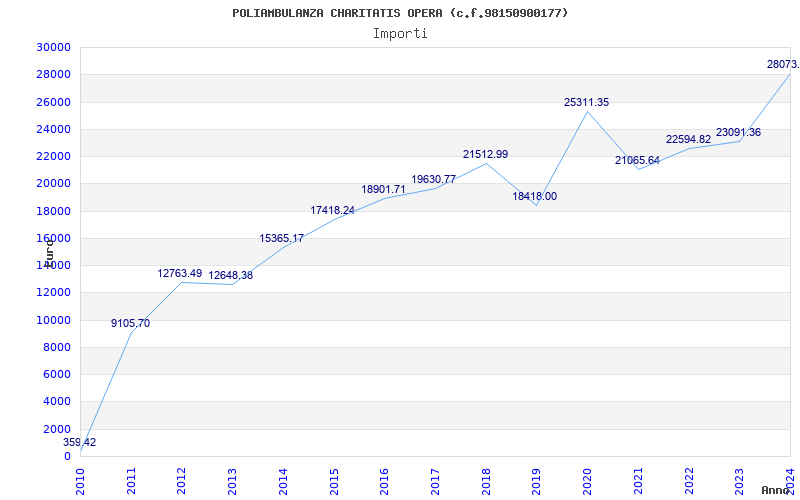This screenshot has width=800, height=500.
Task: Click the x-axis year 2013
Action: (232, 481)
